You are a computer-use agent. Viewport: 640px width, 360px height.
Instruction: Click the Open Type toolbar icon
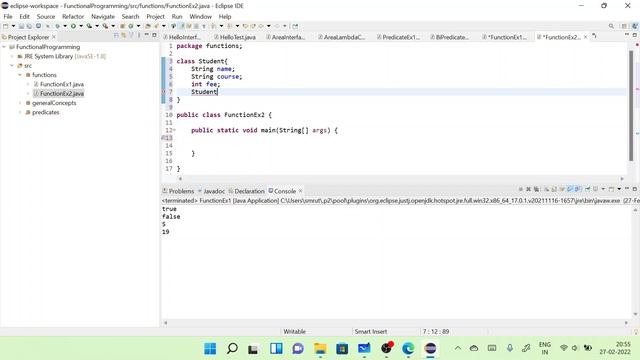148,26
